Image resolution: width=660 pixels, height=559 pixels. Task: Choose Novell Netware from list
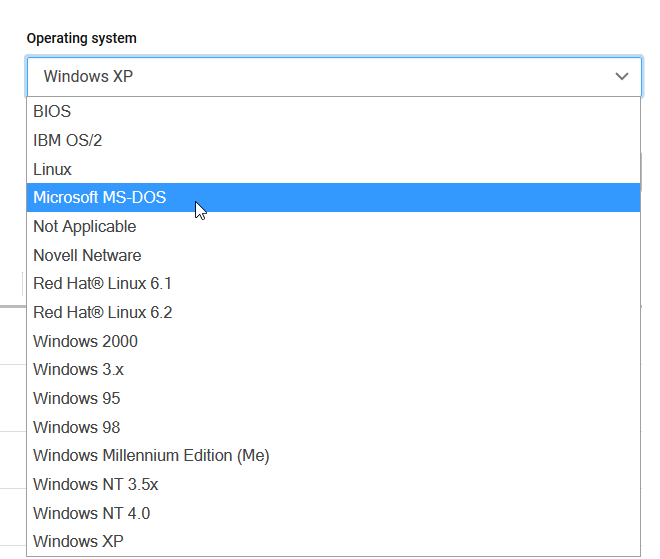pos(333,255)
